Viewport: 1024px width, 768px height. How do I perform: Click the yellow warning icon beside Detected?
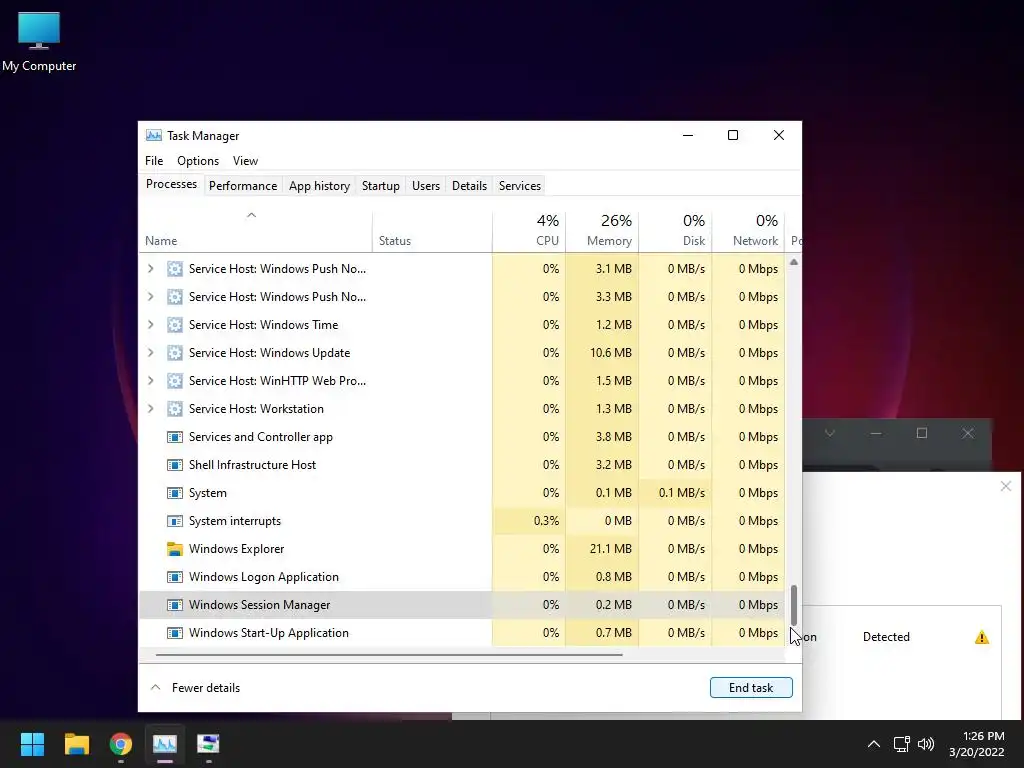click(x=982, y=637)
